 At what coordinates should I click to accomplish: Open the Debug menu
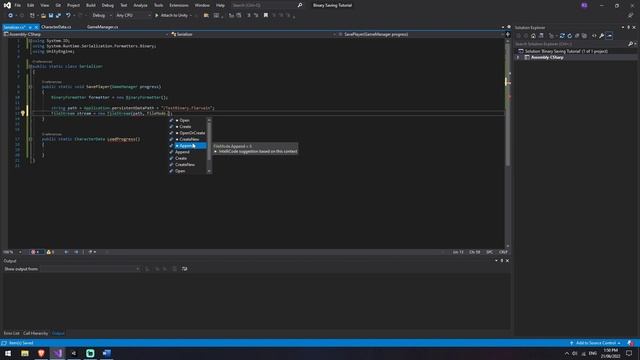108,5
